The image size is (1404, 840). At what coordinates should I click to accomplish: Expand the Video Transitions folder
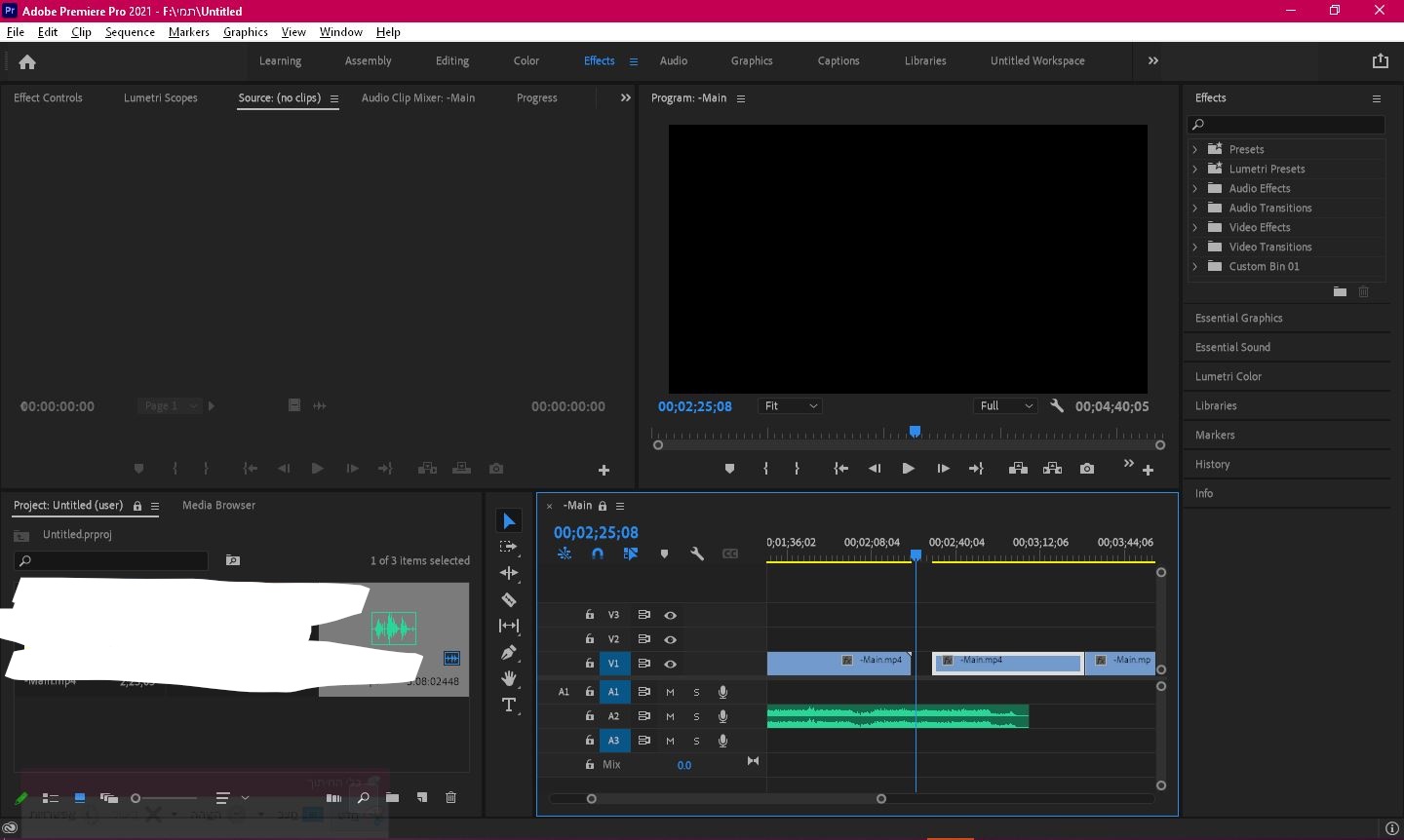(1195, 247)
